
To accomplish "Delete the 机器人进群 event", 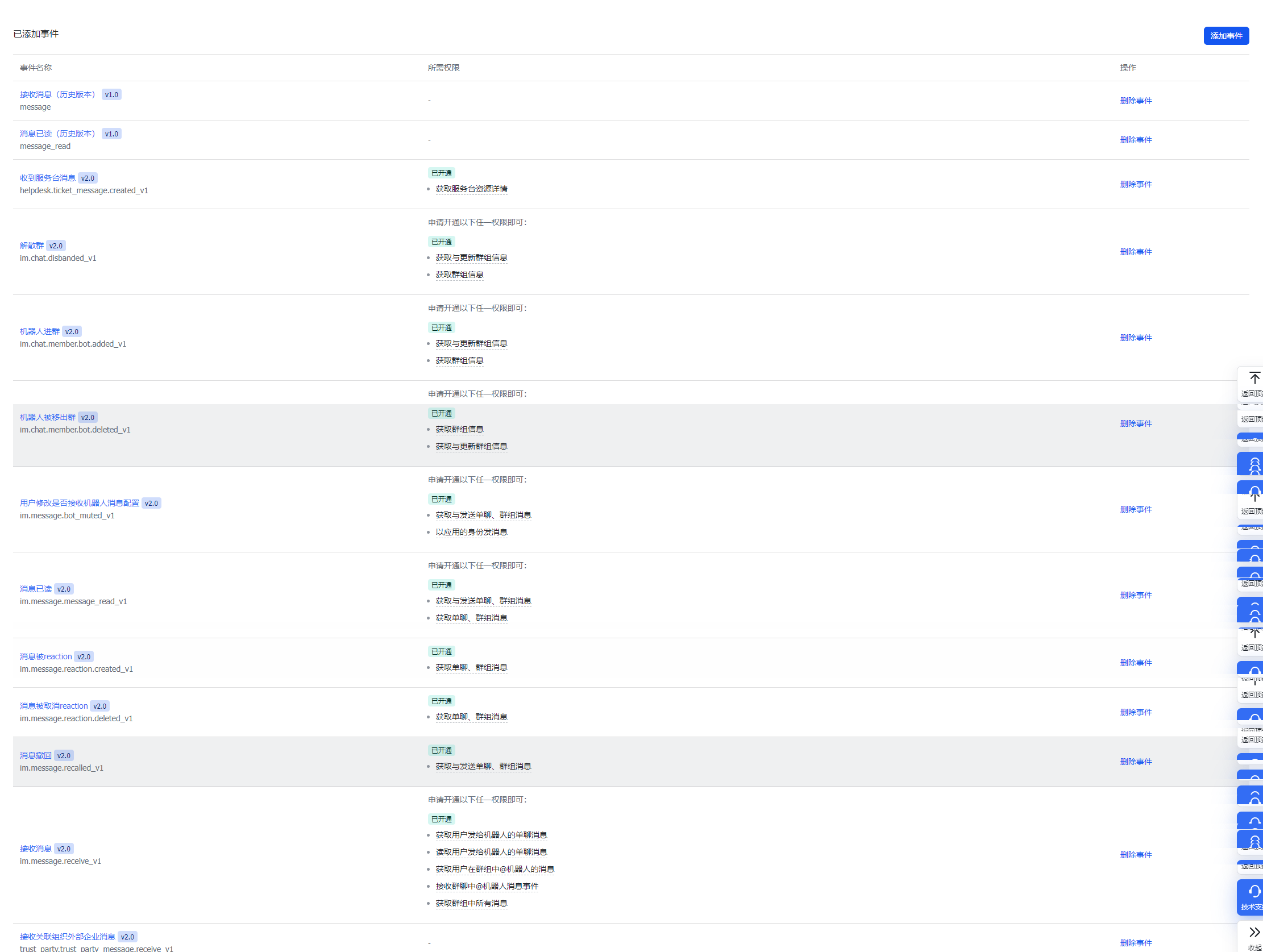I will click(x=1136, y=338).
